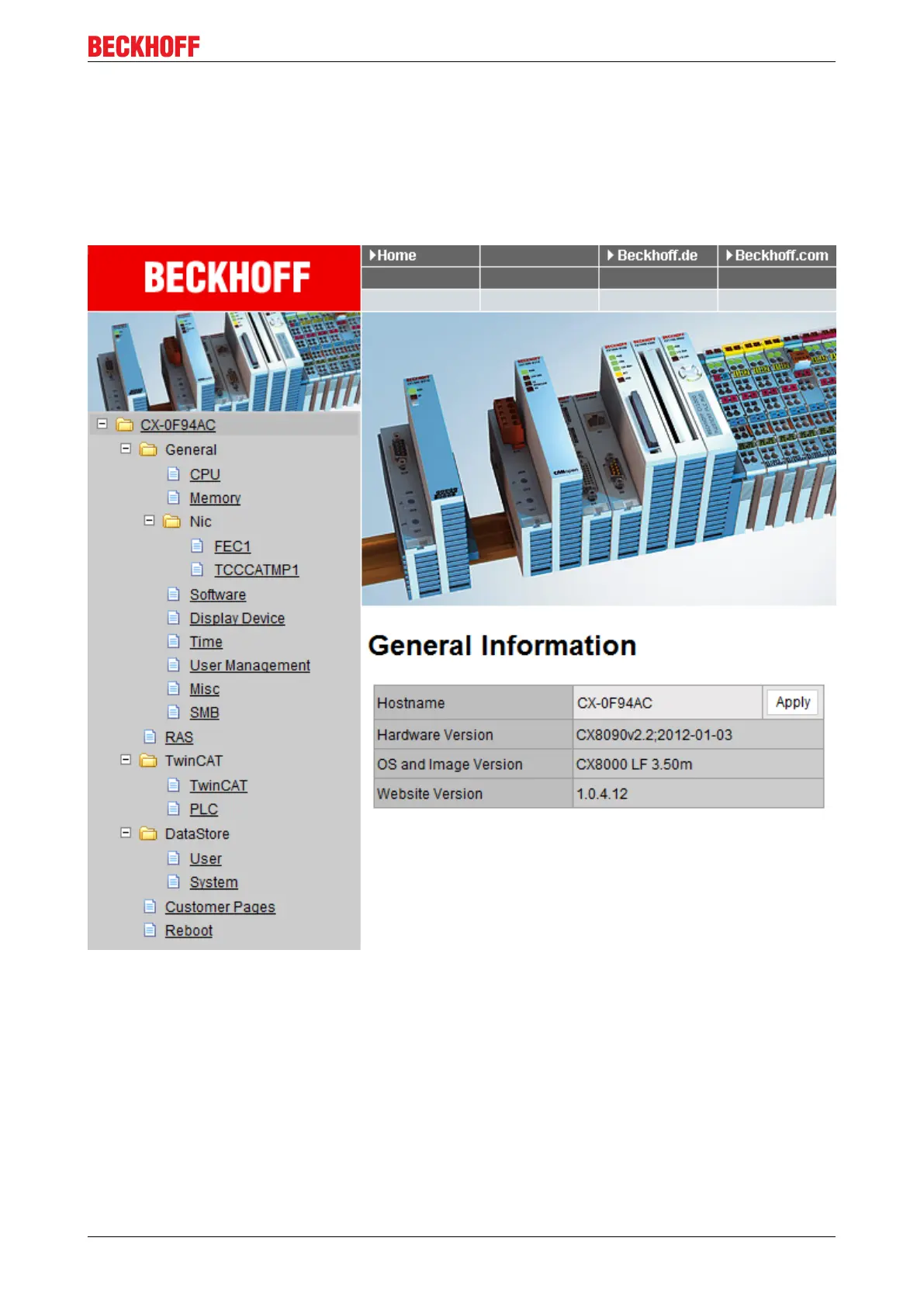Click the document icon beside User Management
Screen dimensions: 924x1307
click(x=174, y=665)
